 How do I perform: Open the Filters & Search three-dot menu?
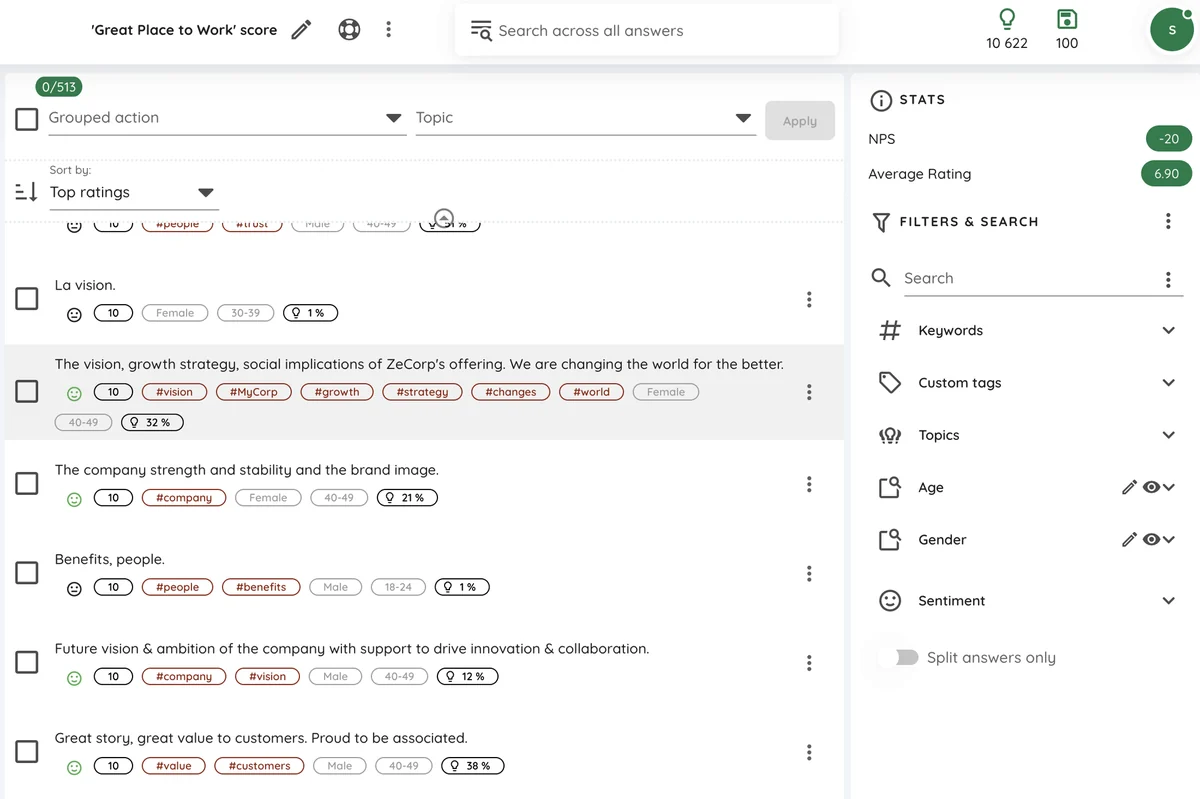coord(1168,222)
